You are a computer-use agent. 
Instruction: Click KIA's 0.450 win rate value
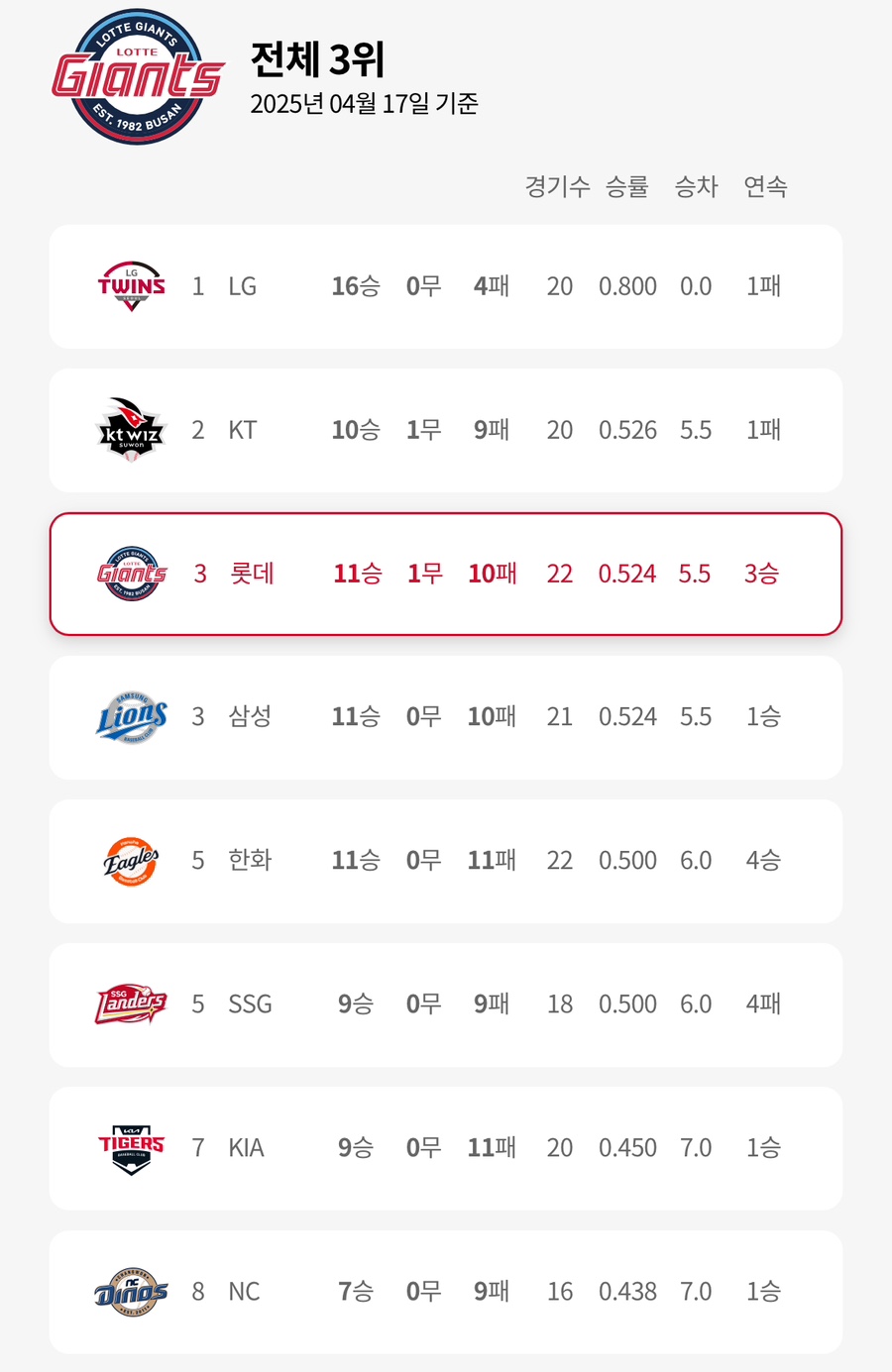tap(627, 1148)
